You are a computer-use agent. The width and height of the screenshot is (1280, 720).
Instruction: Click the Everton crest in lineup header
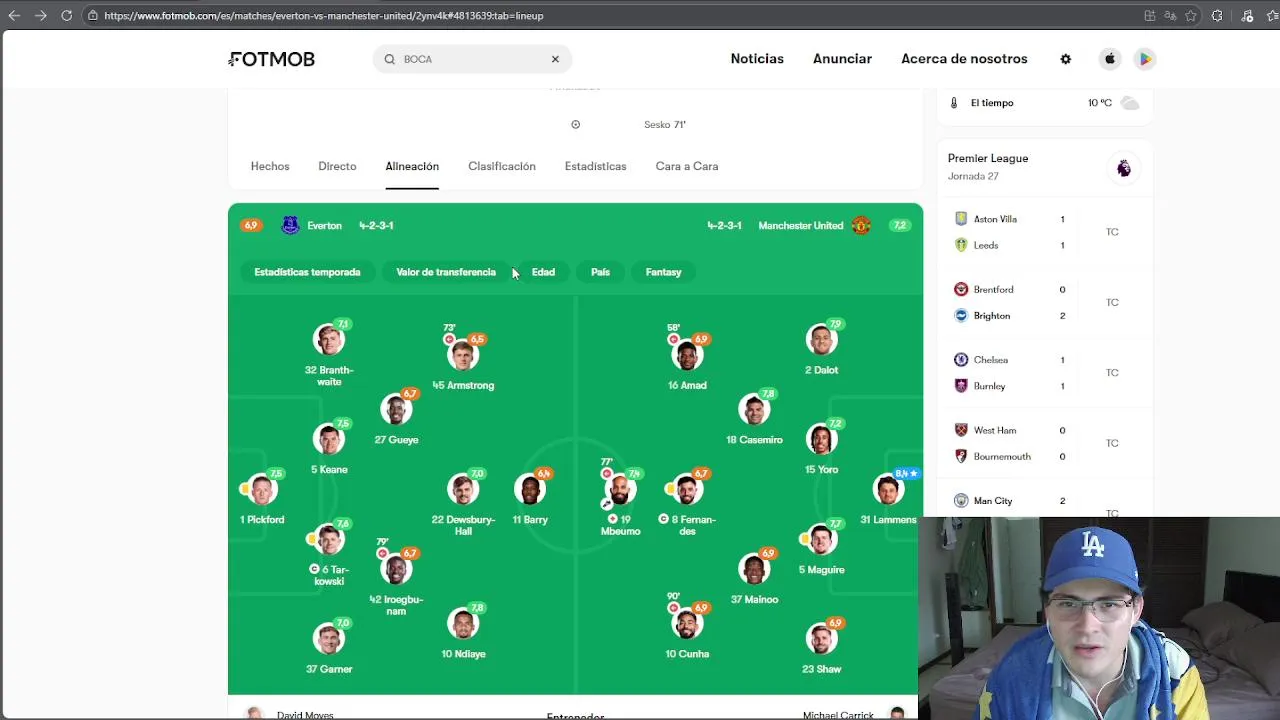pos(290,226)
